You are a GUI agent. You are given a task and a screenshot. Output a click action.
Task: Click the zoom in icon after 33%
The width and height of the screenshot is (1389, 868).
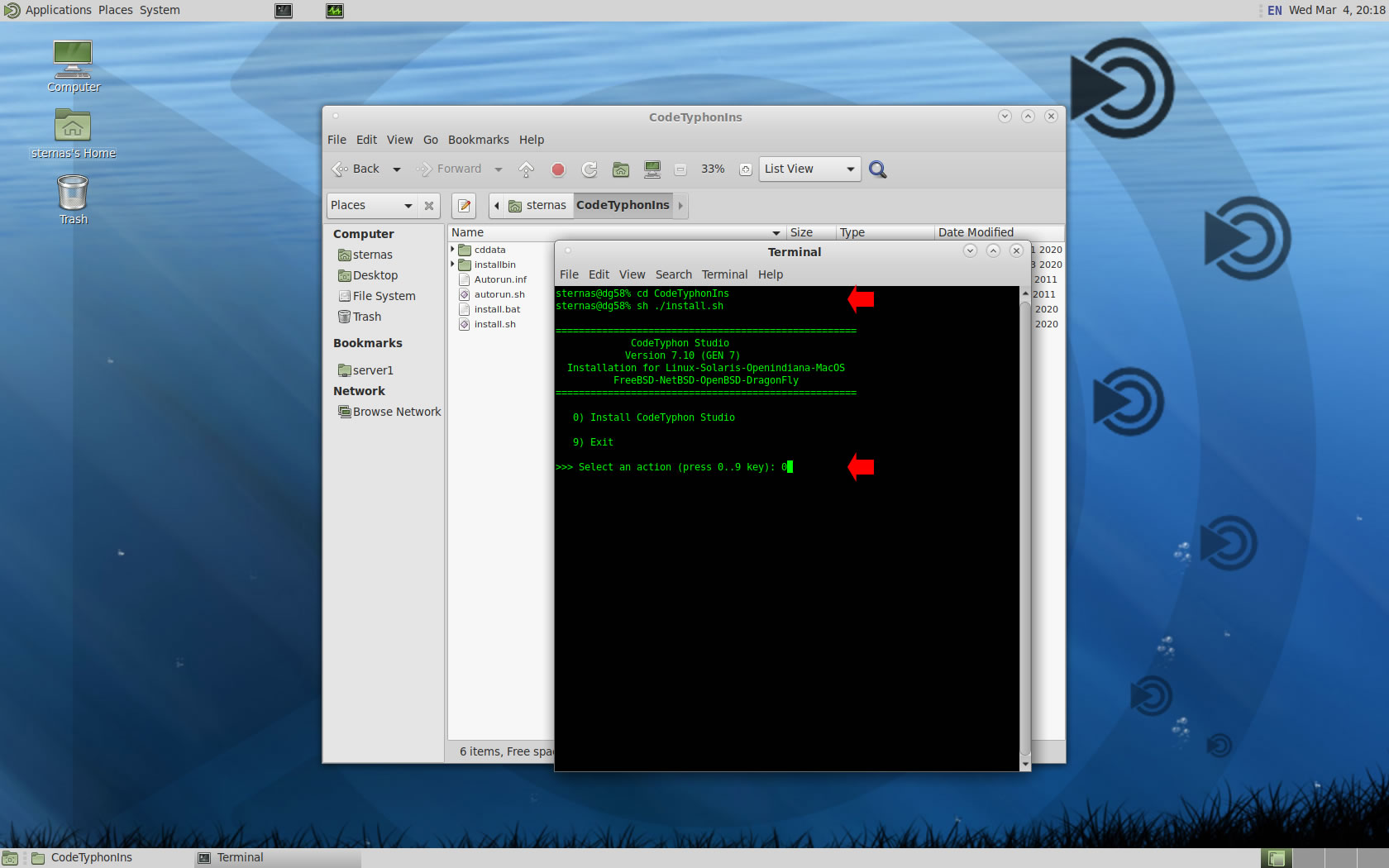745,169
